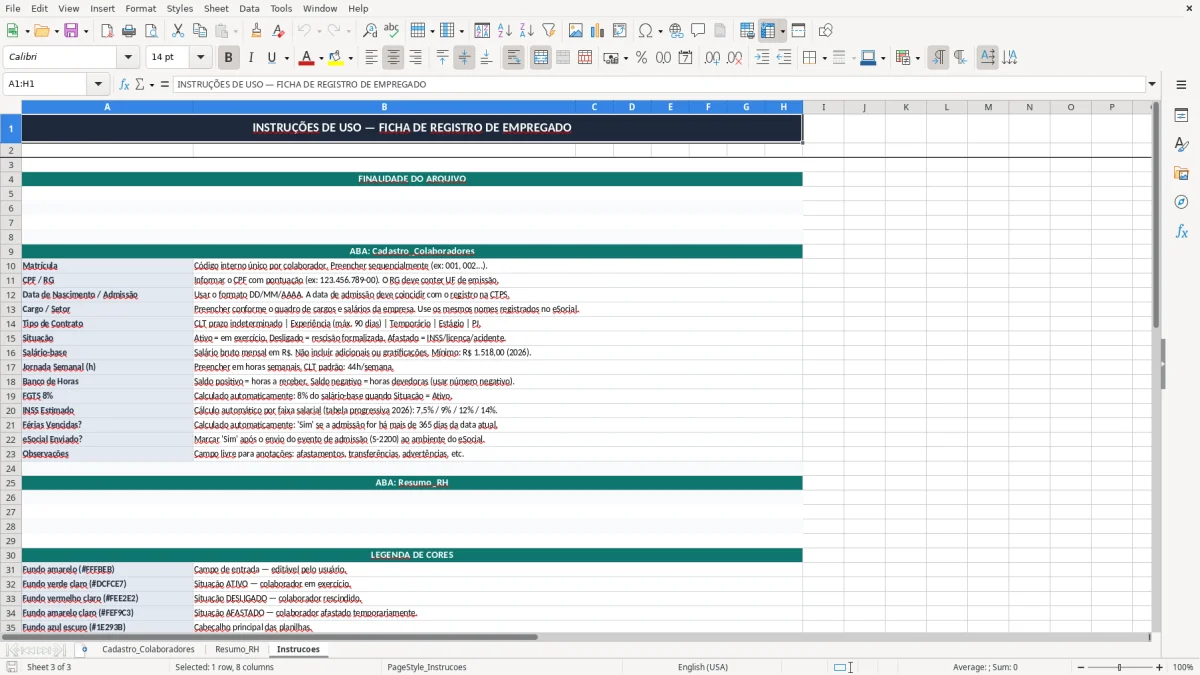Toggle Center Horizontally alignment
The height and width of the screenshot is (675, 1200).
point(393,58)
